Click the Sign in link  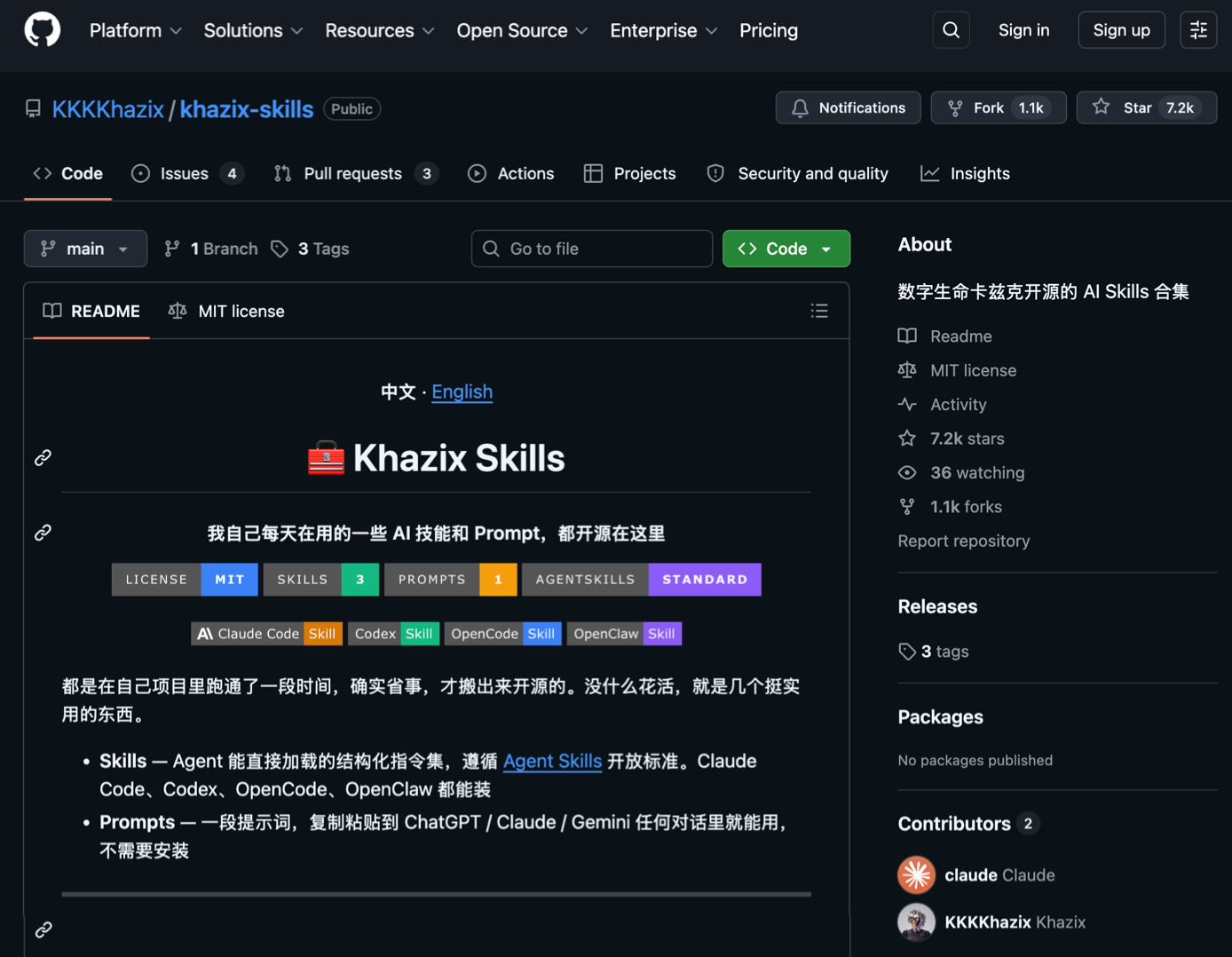pyautogui.click(x=1023, y=30)
